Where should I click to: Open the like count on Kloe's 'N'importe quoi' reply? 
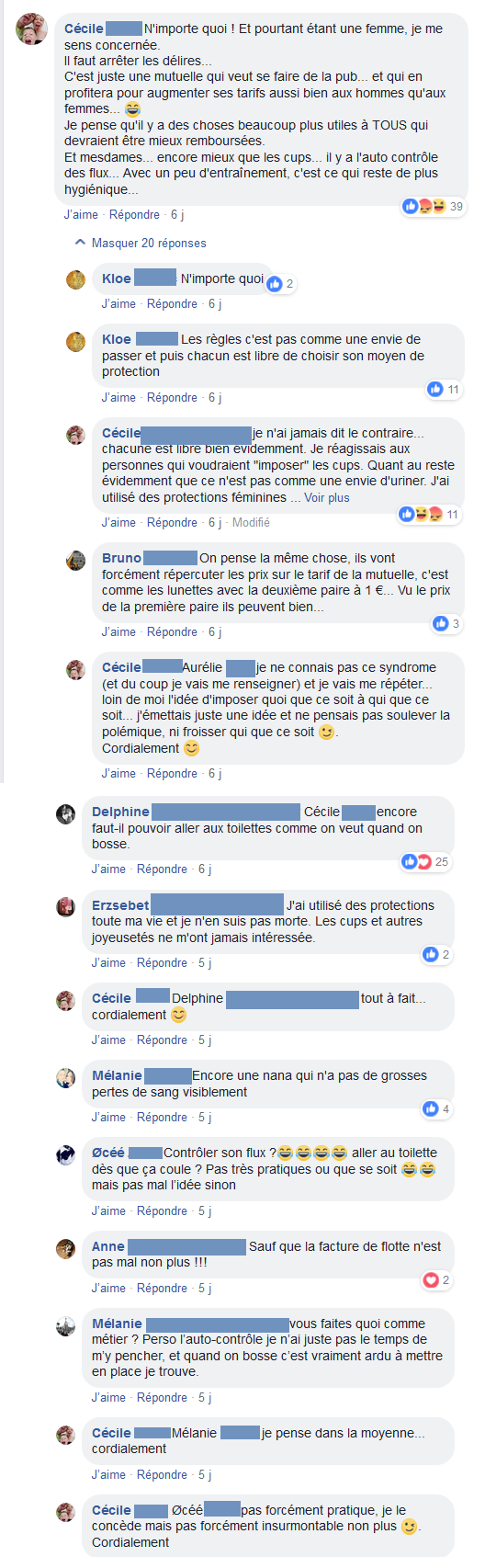[x=280, y=284]
